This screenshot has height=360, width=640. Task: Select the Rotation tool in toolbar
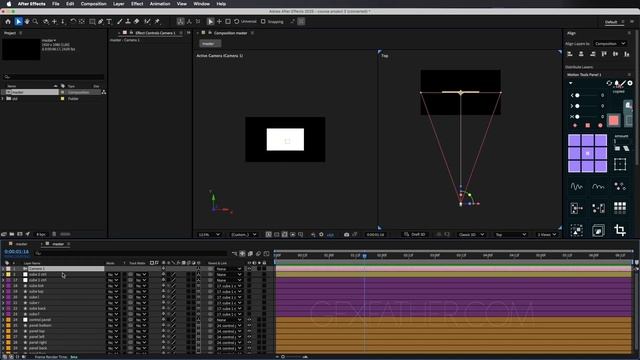pos(73,22)
